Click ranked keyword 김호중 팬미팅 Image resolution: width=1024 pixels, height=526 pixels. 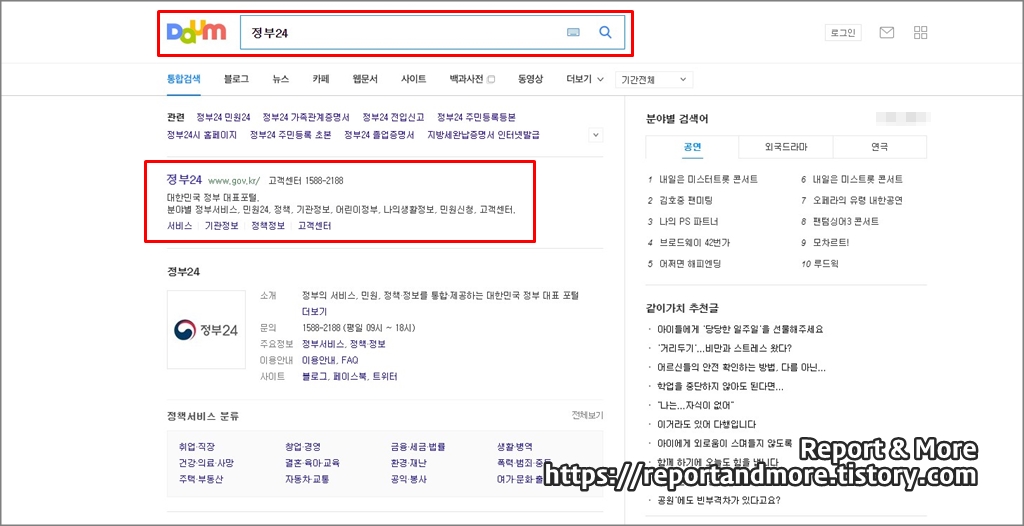[686, 201]
